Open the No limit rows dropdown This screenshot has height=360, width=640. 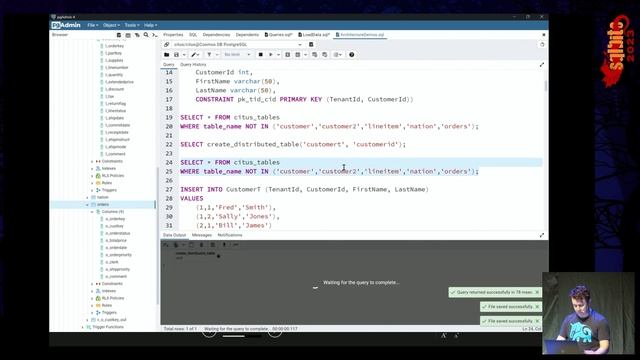click(237, 55)
